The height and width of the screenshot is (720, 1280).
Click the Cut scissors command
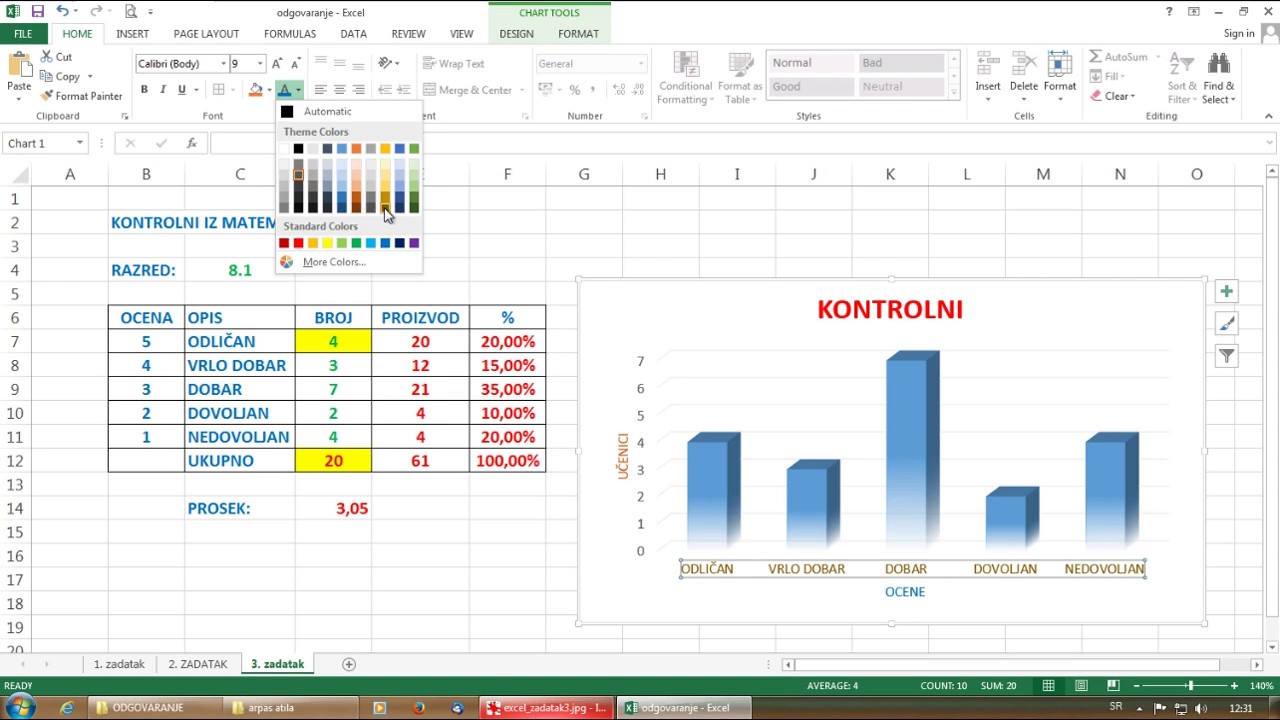click(x=56, y=57)
